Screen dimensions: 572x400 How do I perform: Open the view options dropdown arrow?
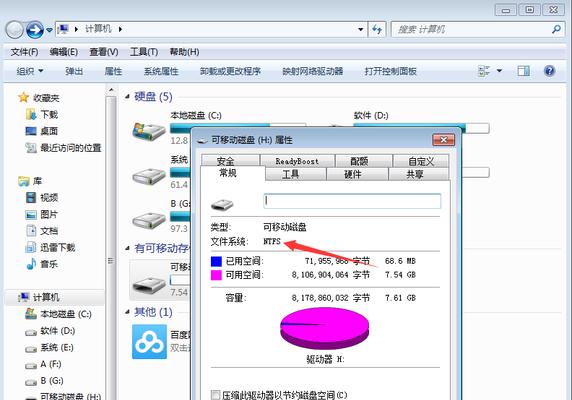(499, 71)
